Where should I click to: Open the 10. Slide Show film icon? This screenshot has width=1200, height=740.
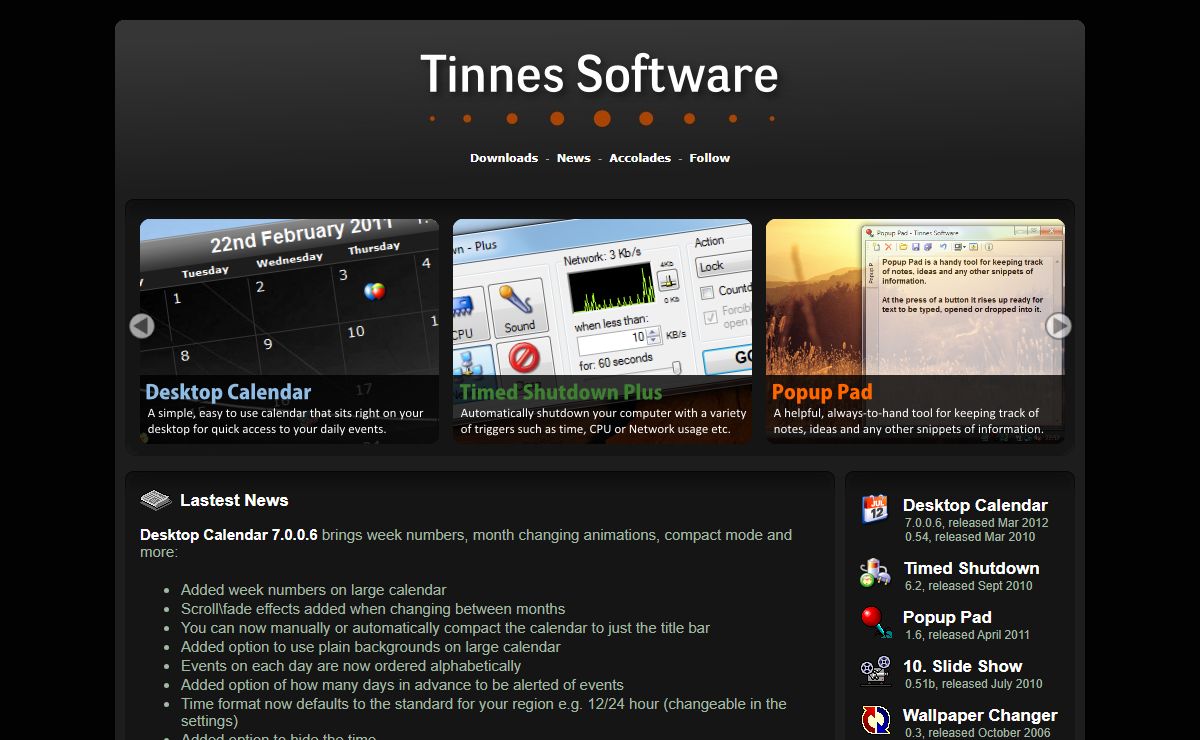(875, 672)
